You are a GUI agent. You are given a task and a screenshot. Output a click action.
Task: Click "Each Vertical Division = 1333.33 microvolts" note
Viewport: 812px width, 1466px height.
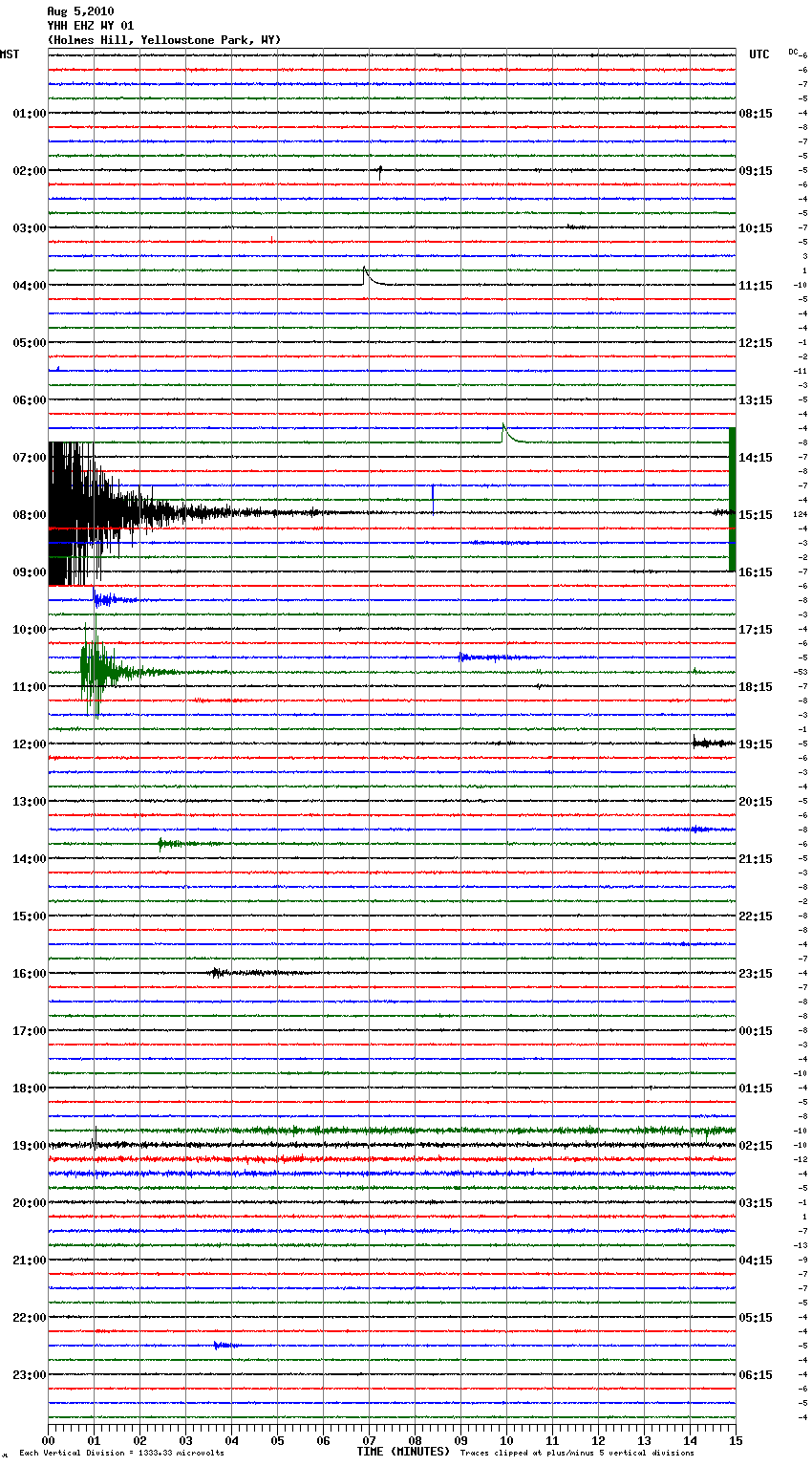121,1454
